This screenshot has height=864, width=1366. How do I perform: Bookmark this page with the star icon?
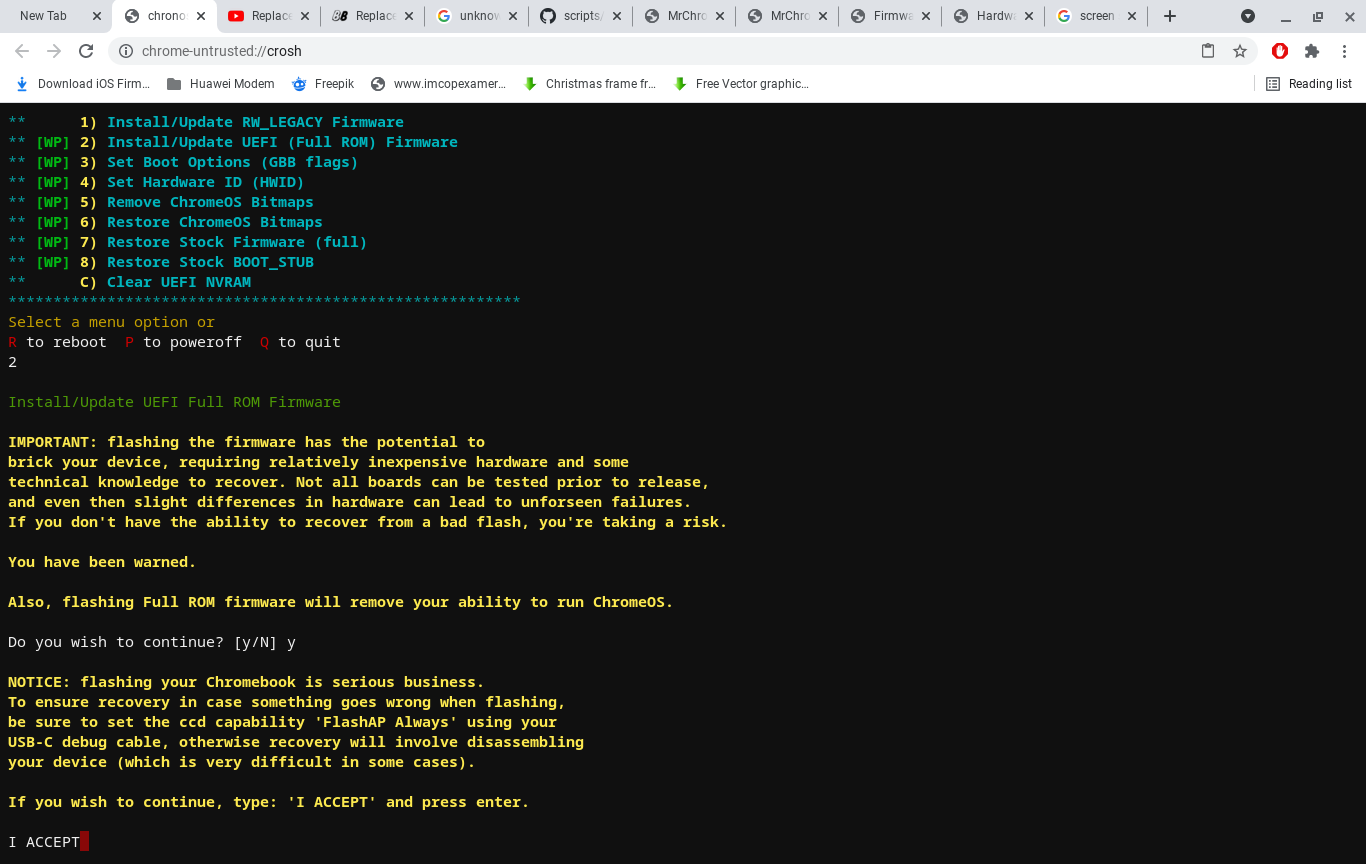click(x=1240, y=51)
